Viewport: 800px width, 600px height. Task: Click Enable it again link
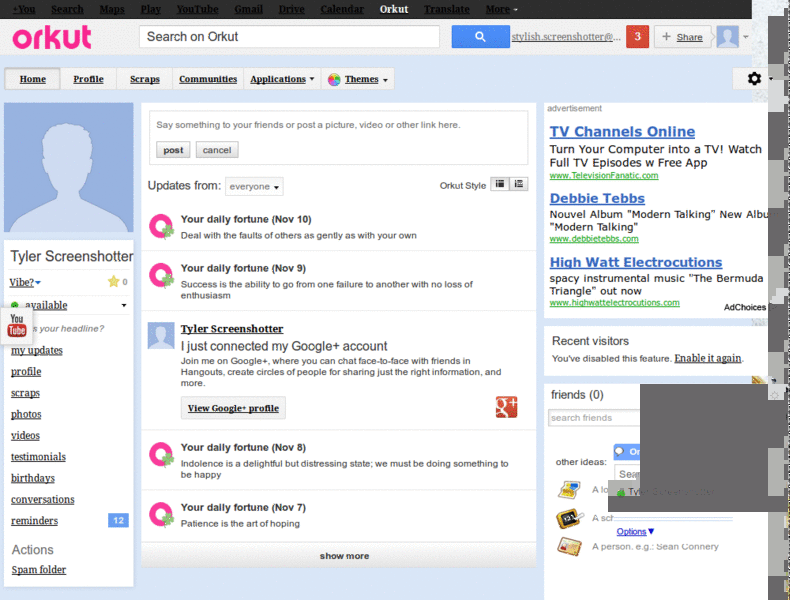coord(708,358)
